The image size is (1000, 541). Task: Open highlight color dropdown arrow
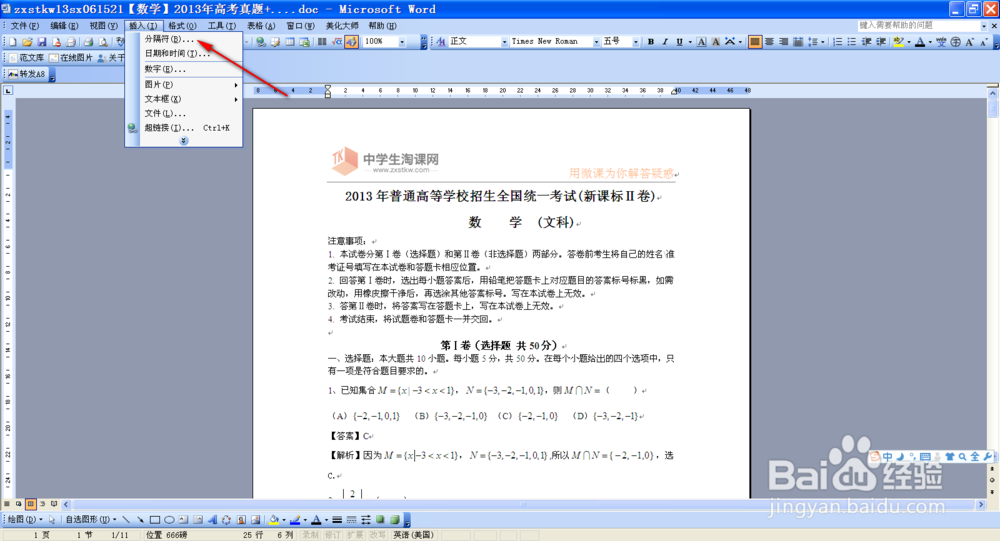(x=908, y=41)
